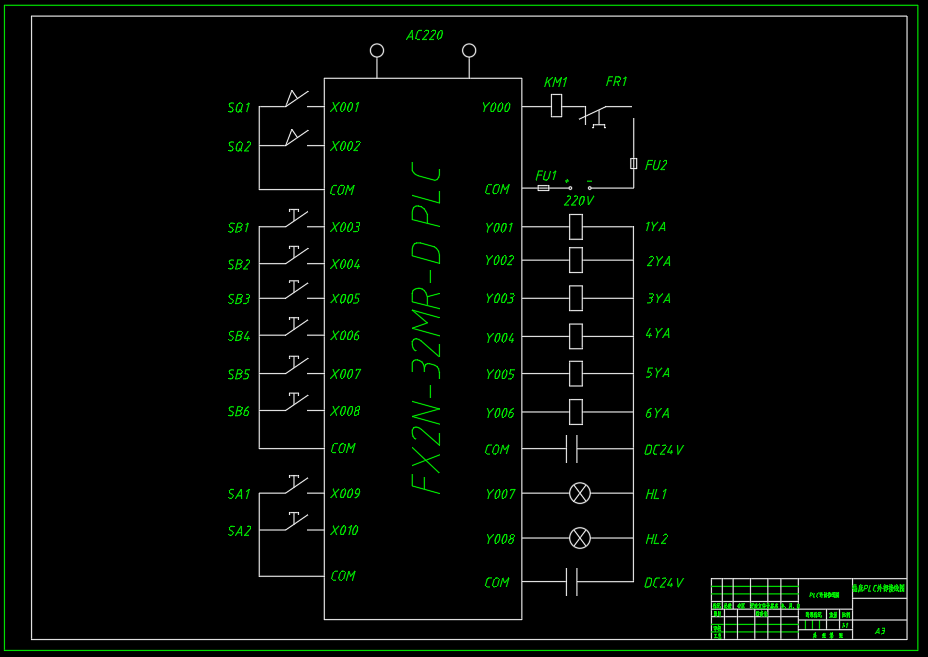This screenshot has height=657, width=928.
Task: Select the Y007 output terminal label
Action: click(x=500, y=494)
